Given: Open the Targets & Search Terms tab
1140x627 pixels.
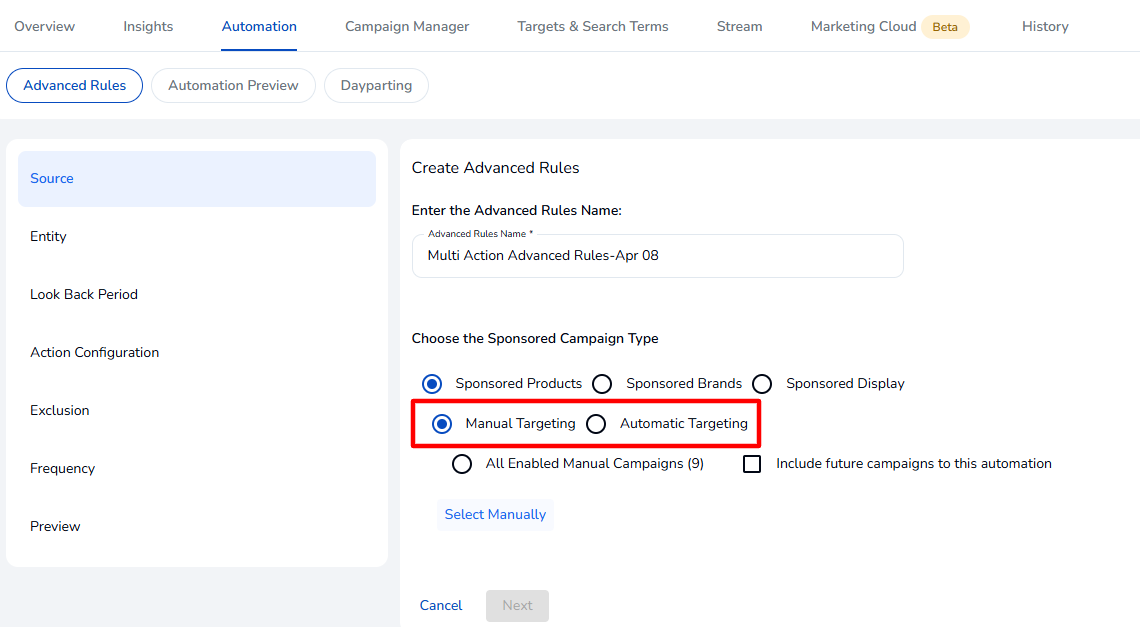Looking at the screenshot, I should 592,26.
